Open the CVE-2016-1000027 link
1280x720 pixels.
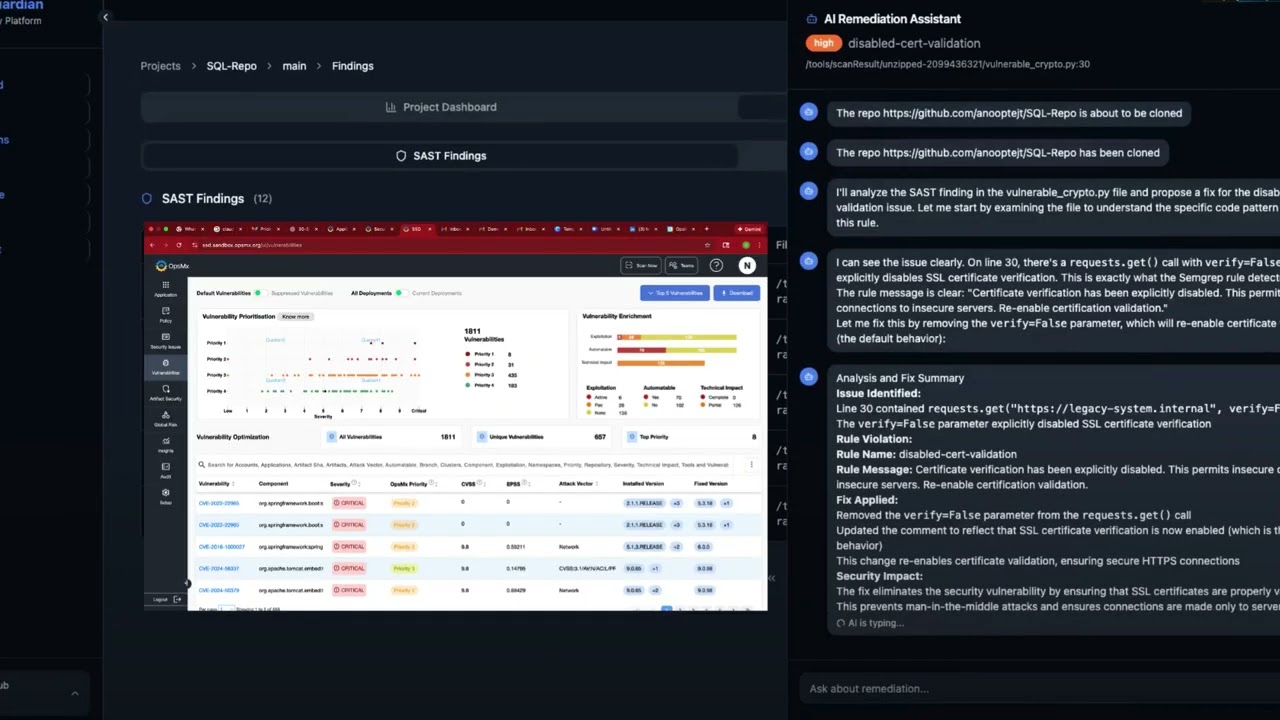[x=221, y=547]
